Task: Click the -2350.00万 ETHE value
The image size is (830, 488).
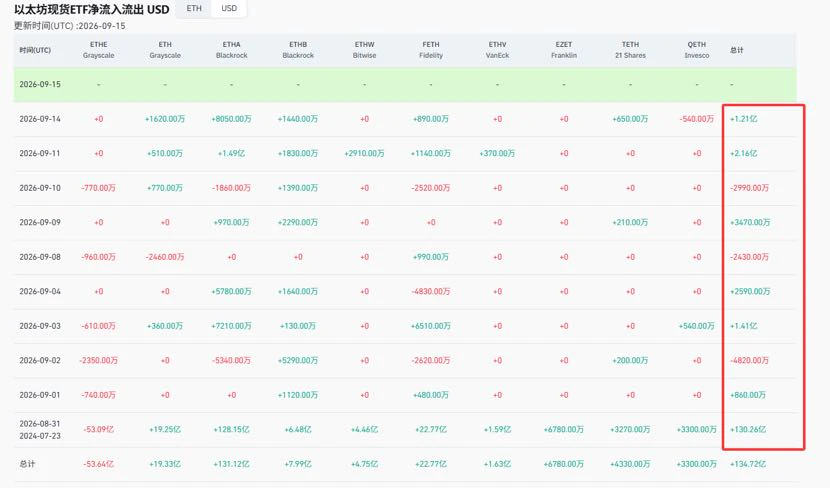Action: tap(98, 360)
